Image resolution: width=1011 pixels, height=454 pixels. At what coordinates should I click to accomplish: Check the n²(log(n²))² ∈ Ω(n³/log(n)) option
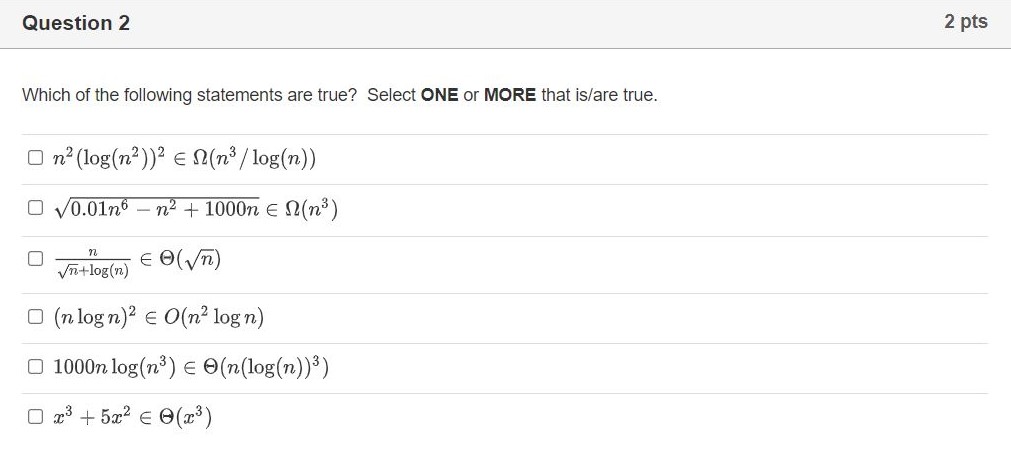(35, 157)
